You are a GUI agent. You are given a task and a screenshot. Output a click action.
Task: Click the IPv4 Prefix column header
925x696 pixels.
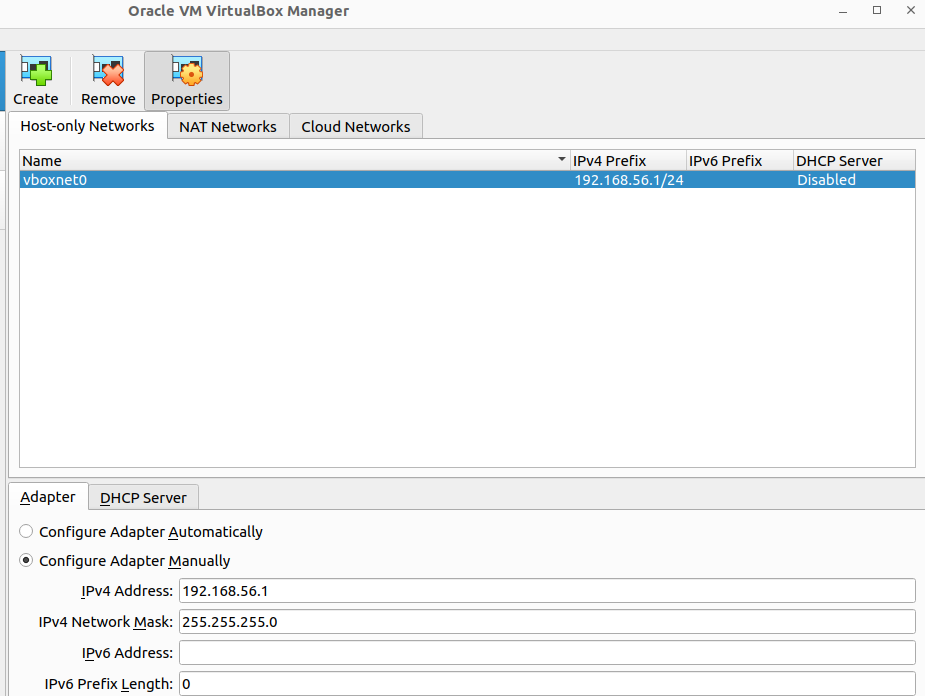(x=628, y=160)
